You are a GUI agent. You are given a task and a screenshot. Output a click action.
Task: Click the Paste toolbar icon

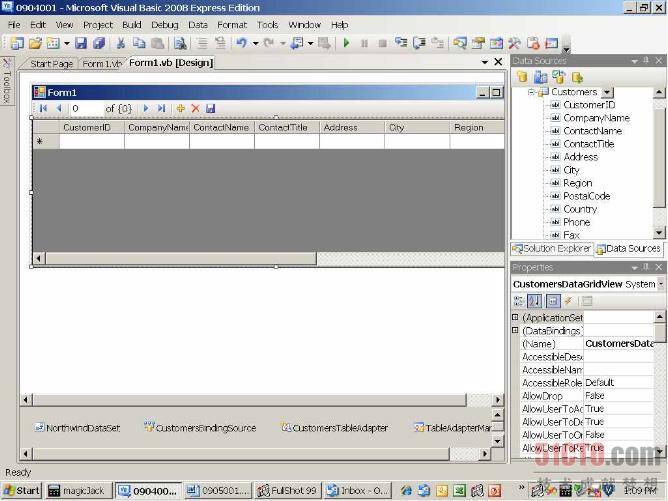[x=158, y=43]
